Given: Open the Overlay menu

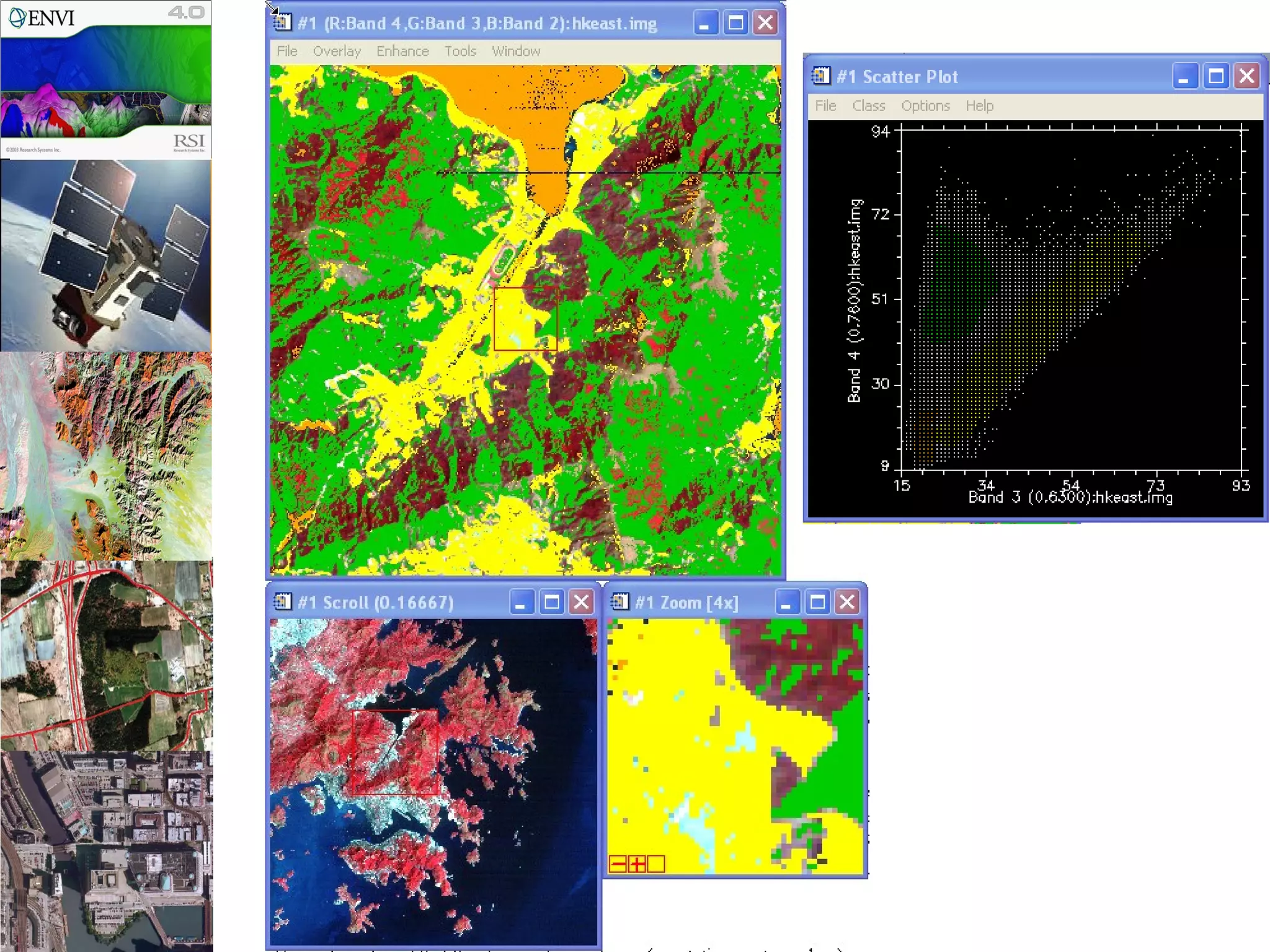Looking at the screenshot, I should coord(337,51).
